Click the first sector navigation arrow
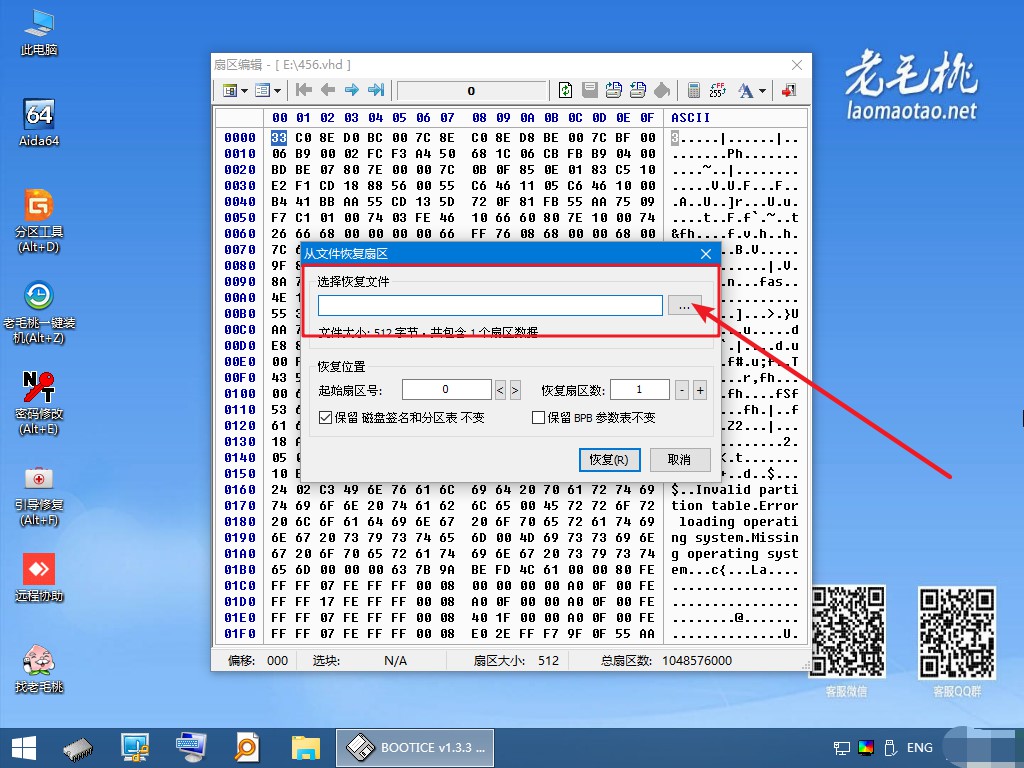The image size is (1024, 768). click(304, 90)
